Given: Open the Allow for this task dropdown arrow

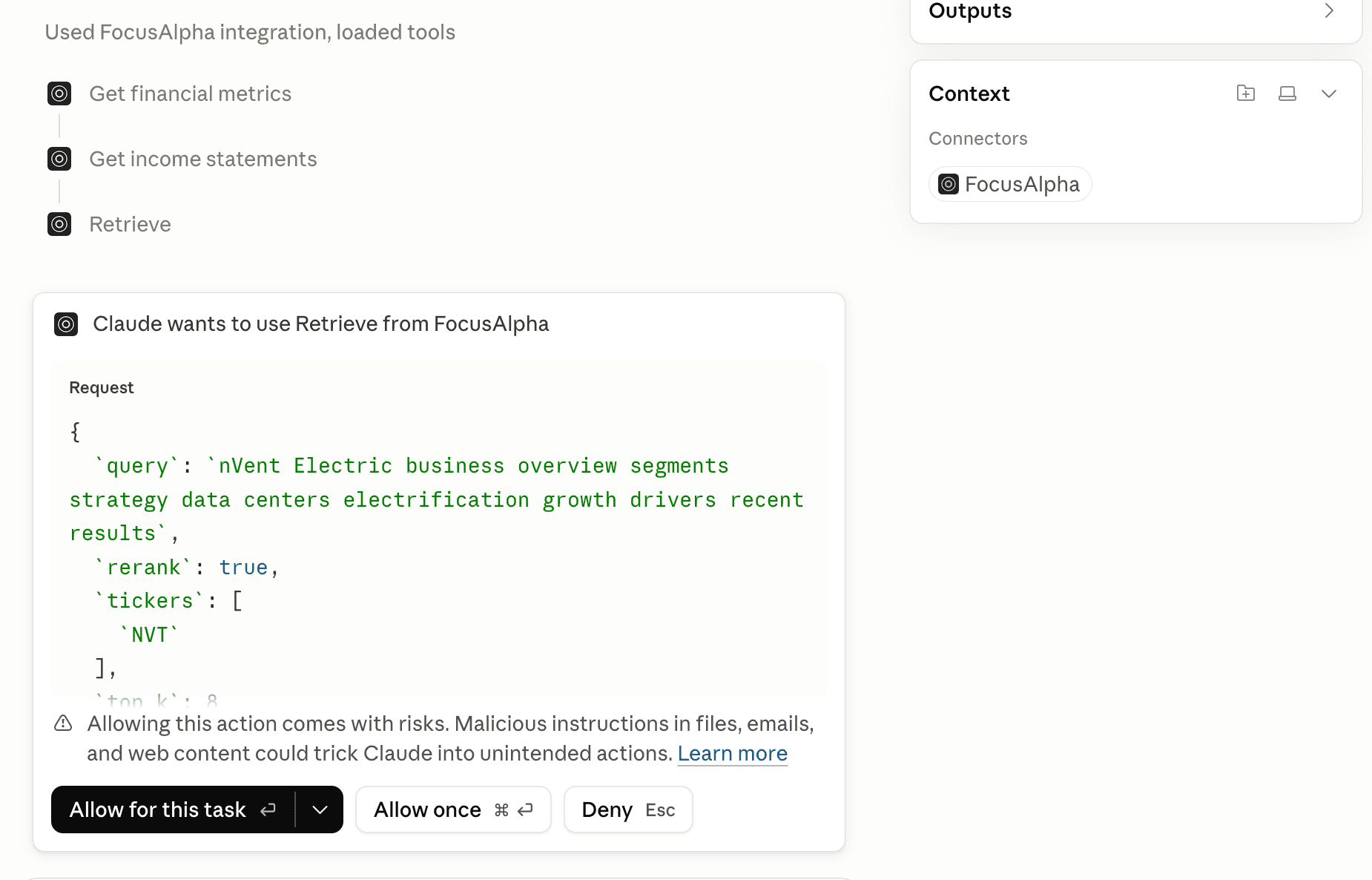Looking at the screenshot, I should point(320,810).
